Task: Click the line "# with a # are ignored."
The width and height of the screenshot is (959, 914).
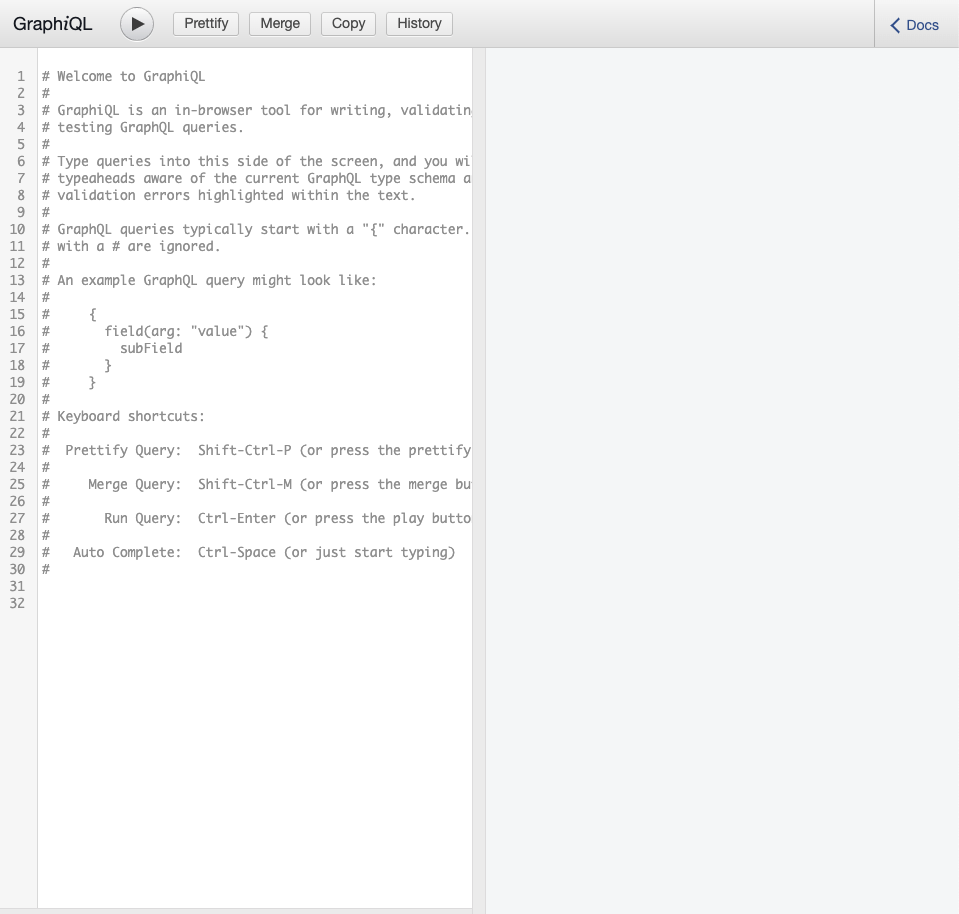Action: point(131,246)
